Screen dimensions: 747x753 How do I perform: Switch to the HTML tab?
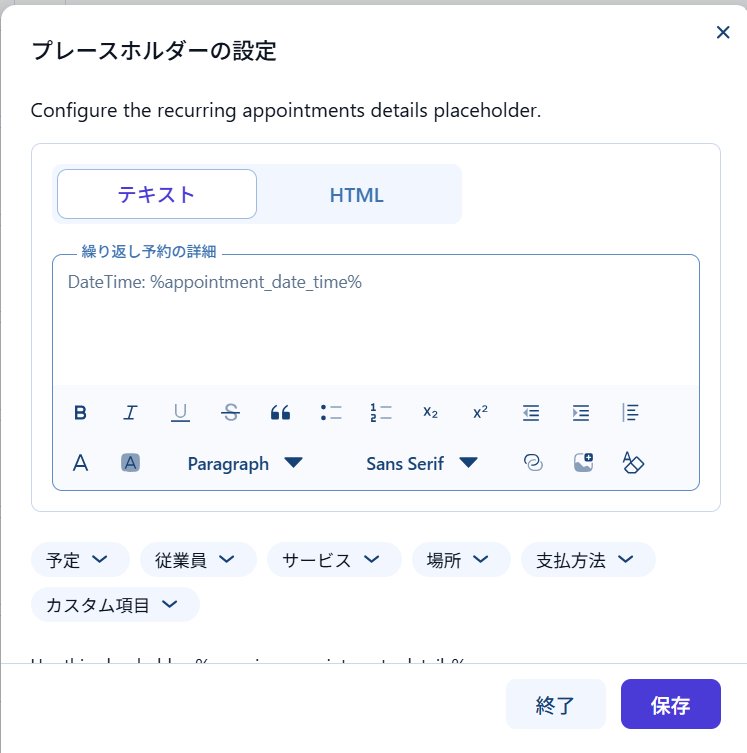tap(357, 195)
